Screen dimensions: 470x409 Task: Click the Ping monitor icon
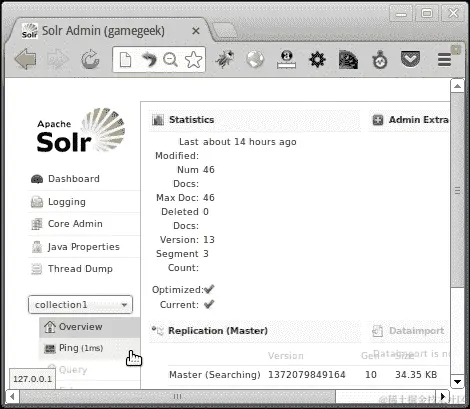(x=50, y=349)
